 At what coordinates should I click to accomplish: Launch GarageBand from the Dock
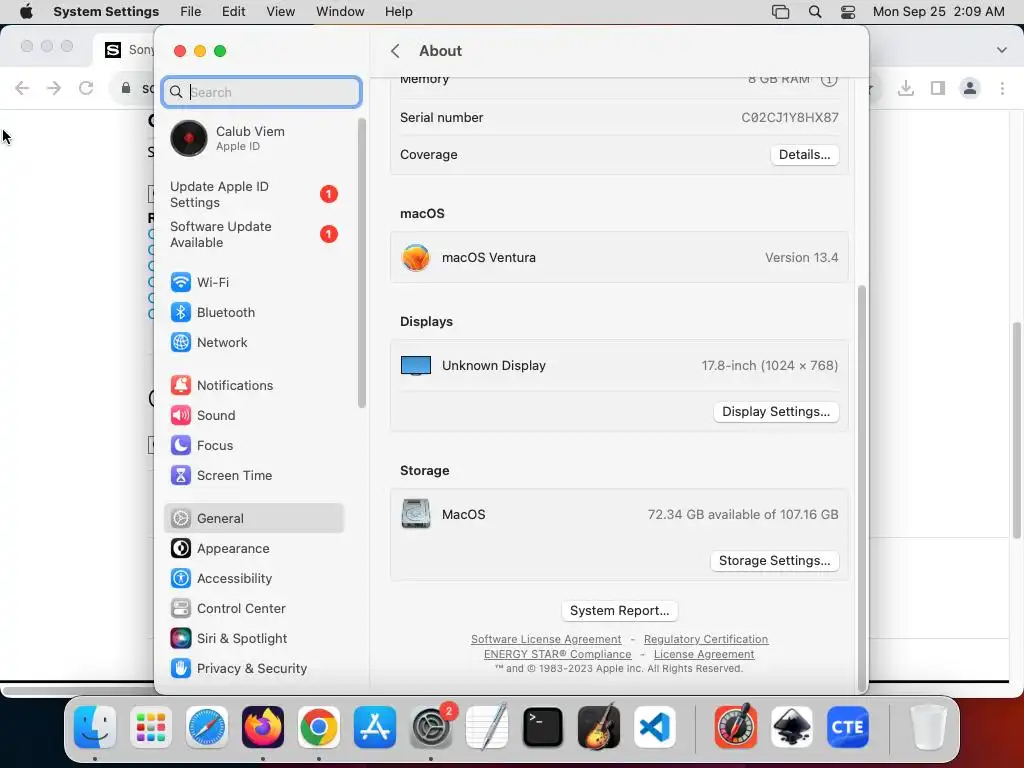click(599, 727)
